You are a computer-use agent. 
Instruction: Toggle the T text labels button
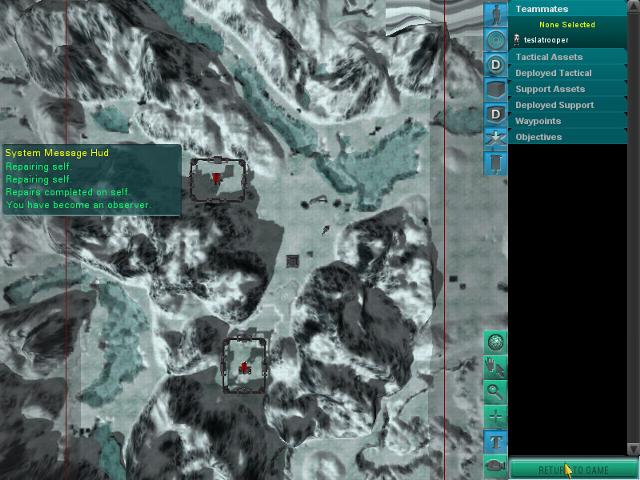[x=496, y=441]
